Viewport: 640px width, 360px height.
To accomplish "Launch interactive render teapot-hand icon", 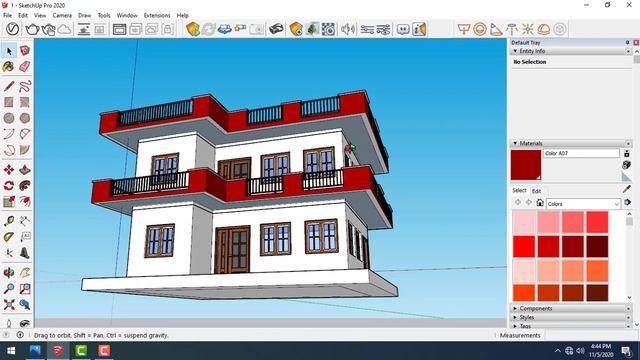I will (x=48, y=29).
